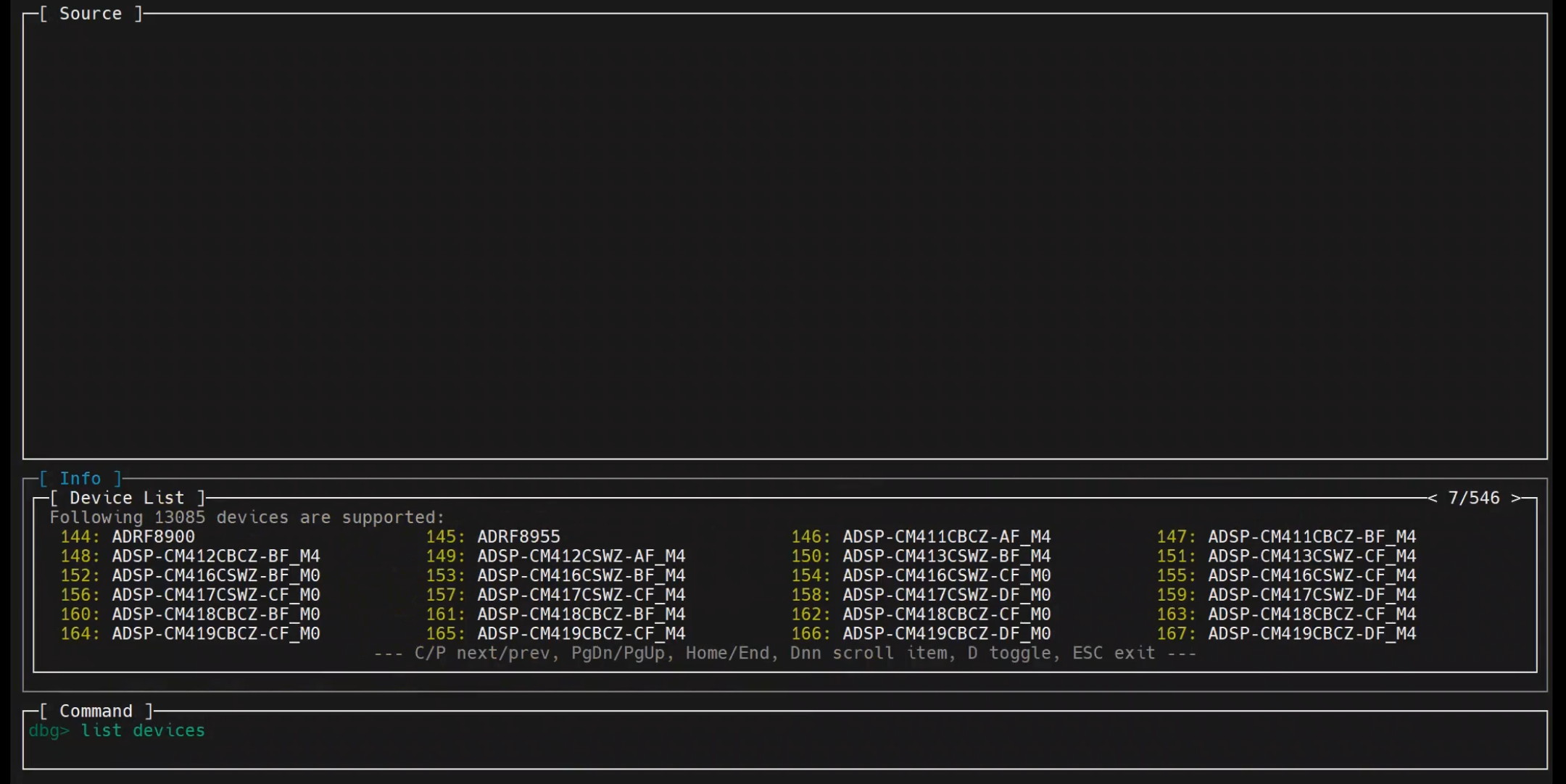Select the Command panel title
Screen dimensions: 1566x784
[x=96, y=711]
